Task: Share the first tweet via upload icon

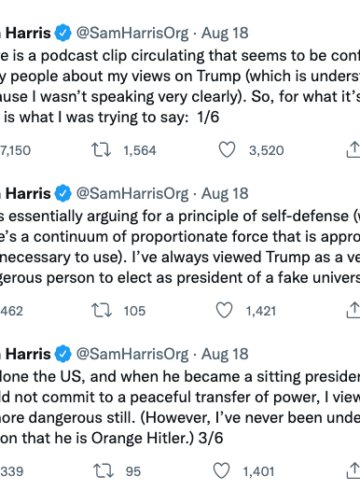Action: pos(353,149)
